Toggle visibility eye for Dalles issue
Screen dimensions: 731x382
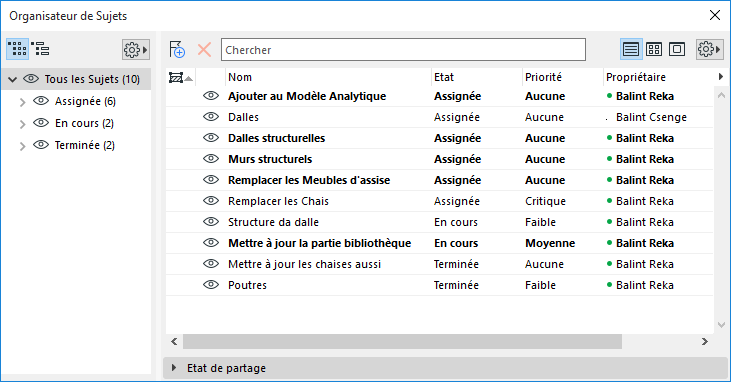pyautogui.click(x=211, y=117)
